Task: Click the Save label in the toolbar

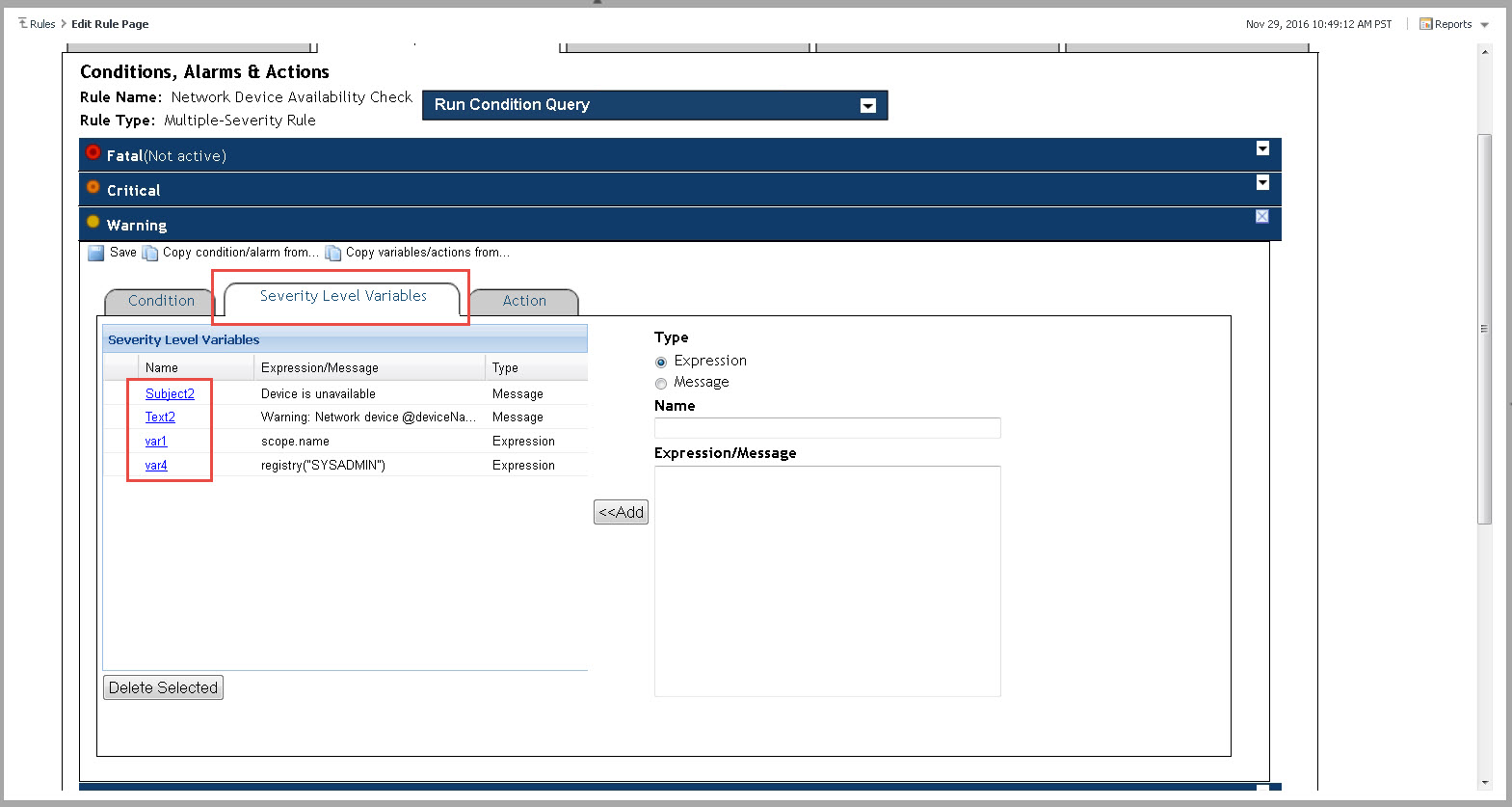Action: point(123,253)
